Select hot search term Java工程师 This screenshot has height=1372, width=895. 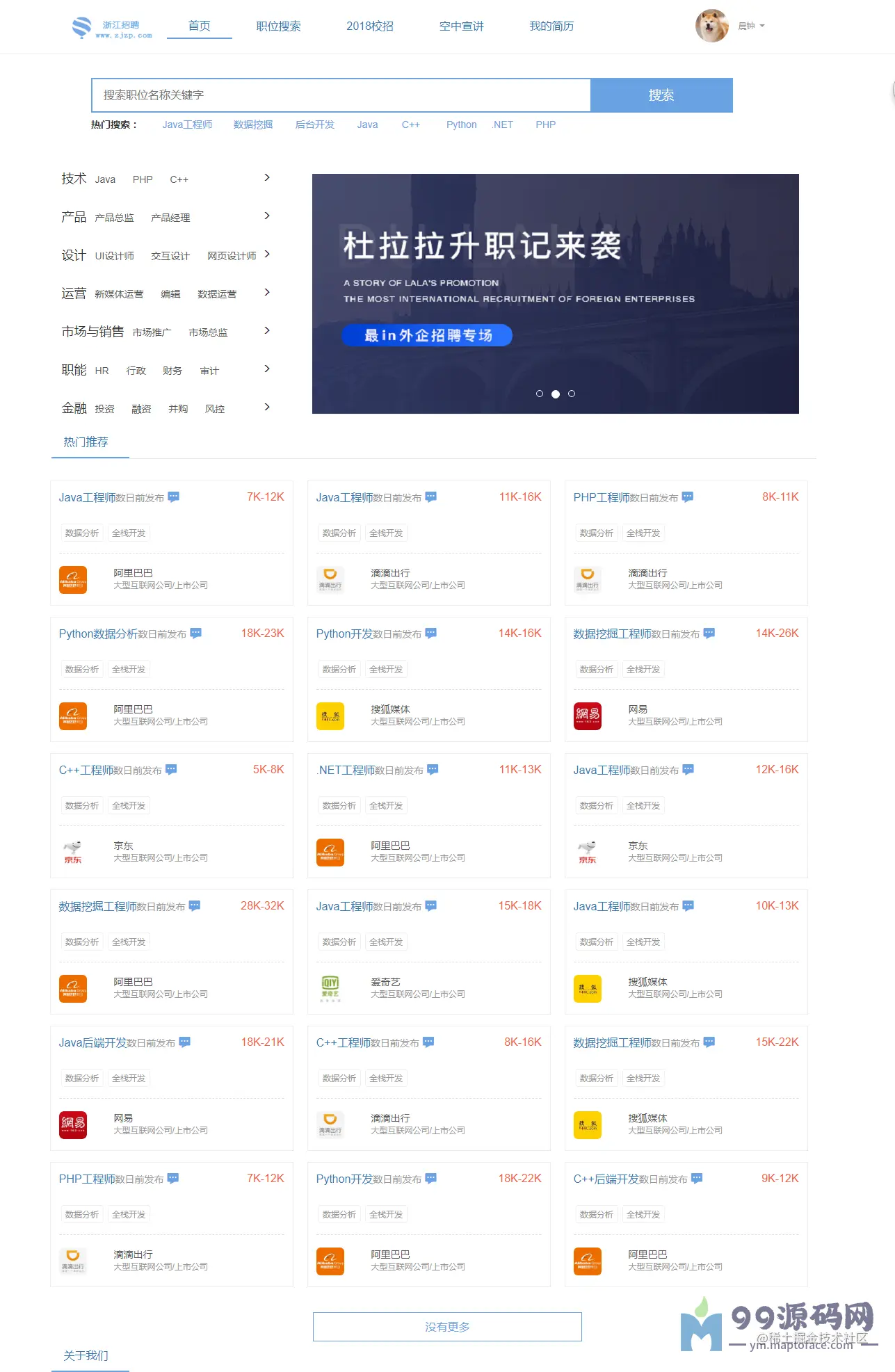pyautogui.click(x=188, y=124)
